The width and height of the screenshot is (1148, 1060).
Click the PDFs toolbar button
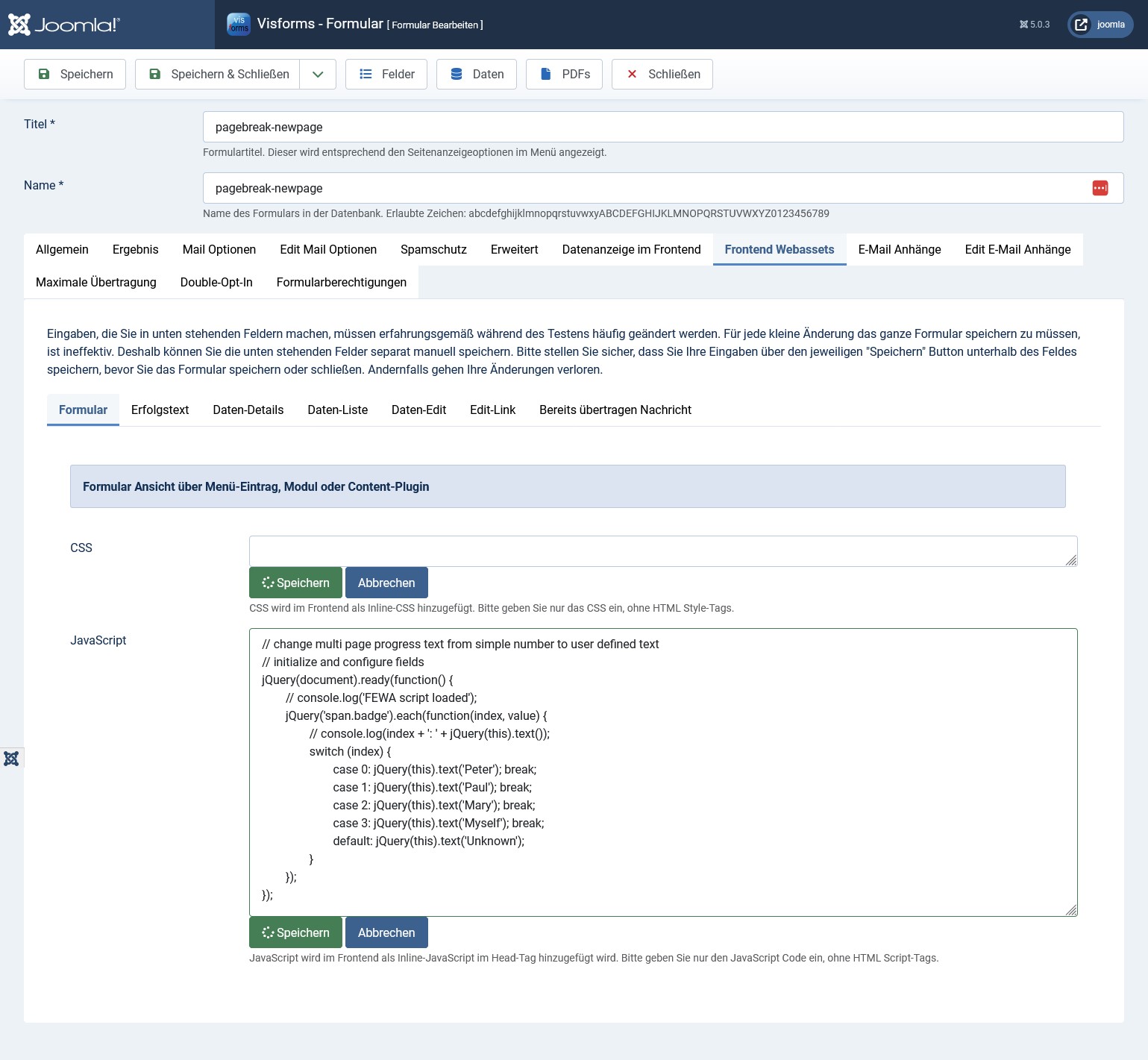click(x=564, y=75)
